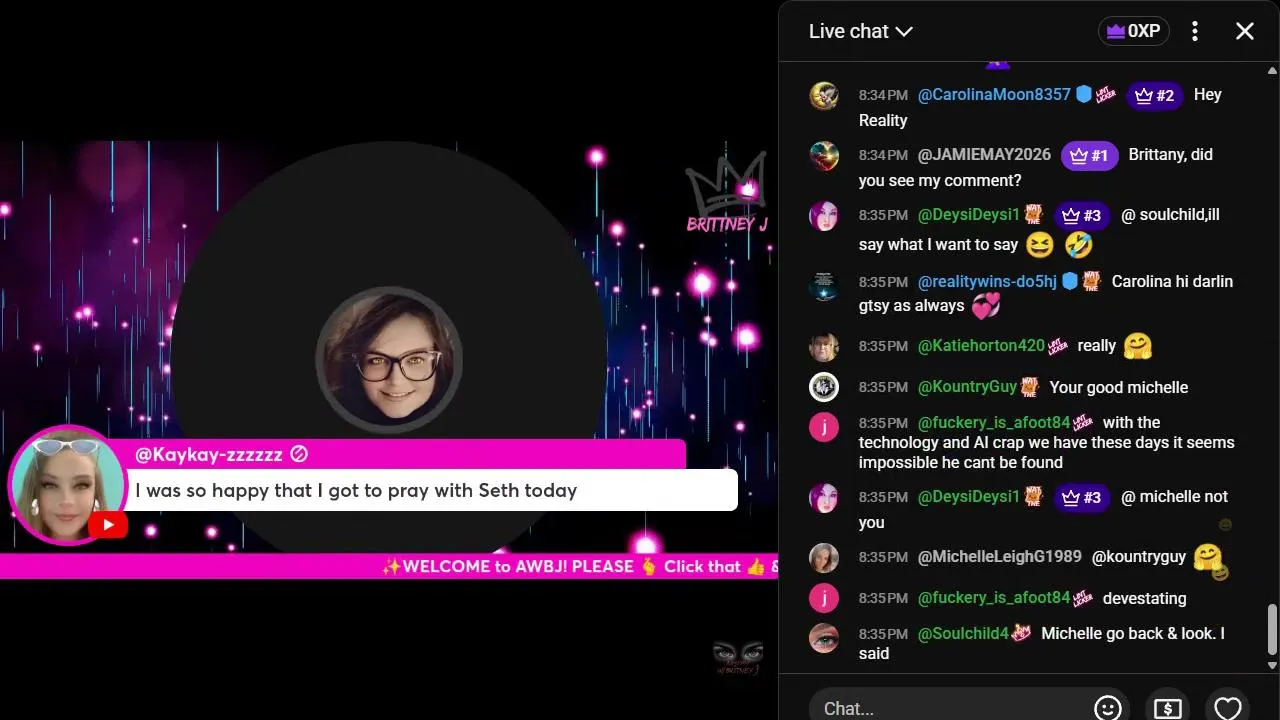Click fuckery_is_afoot84's avatar on devestating message
1280x720 pixels.
point(824,598)
